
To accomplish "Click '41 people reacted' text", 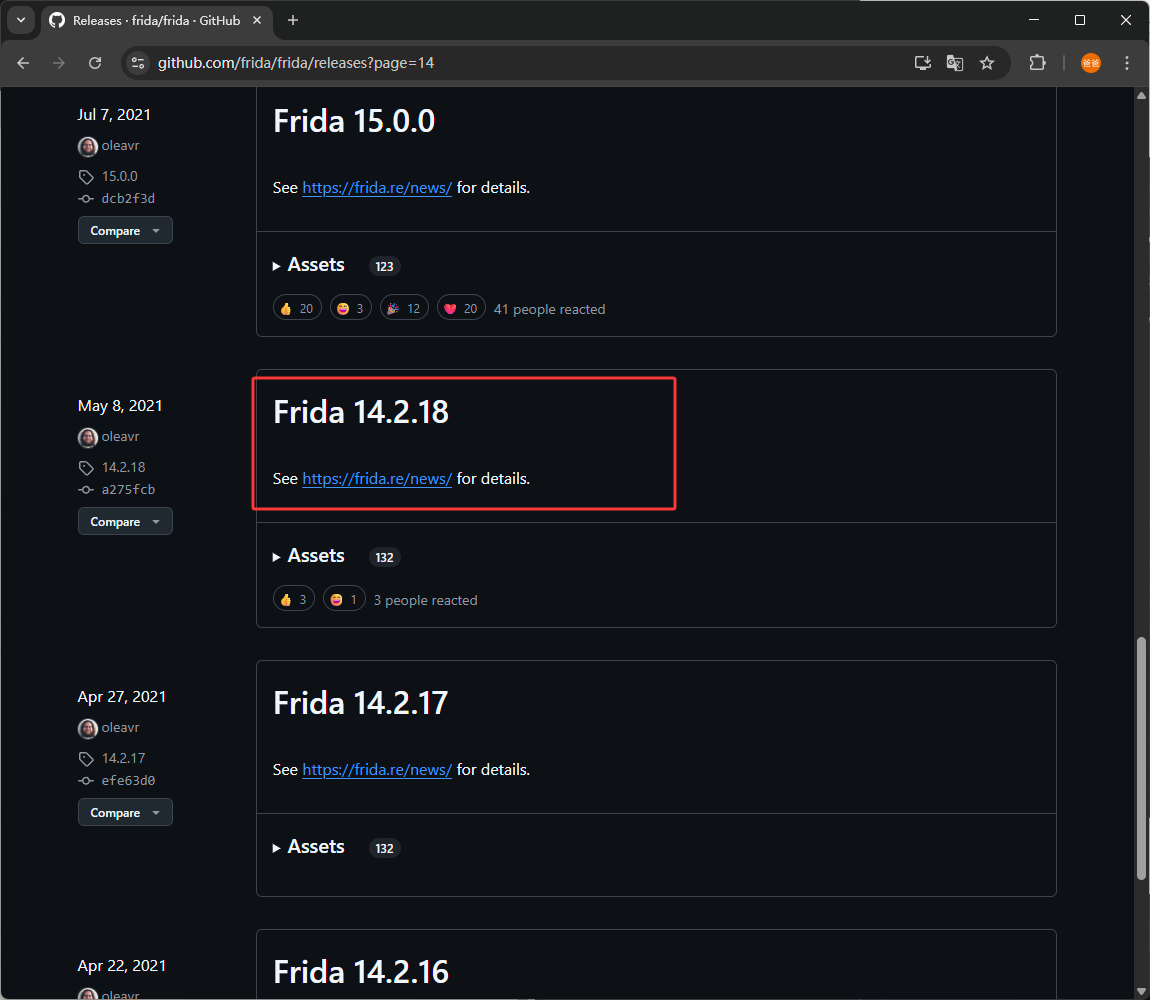I will (x=549, y=310).
